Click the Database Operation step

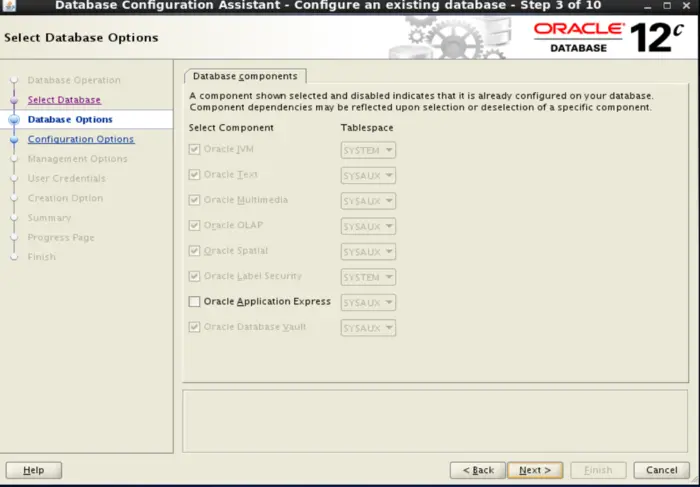(x=74, y=80)
